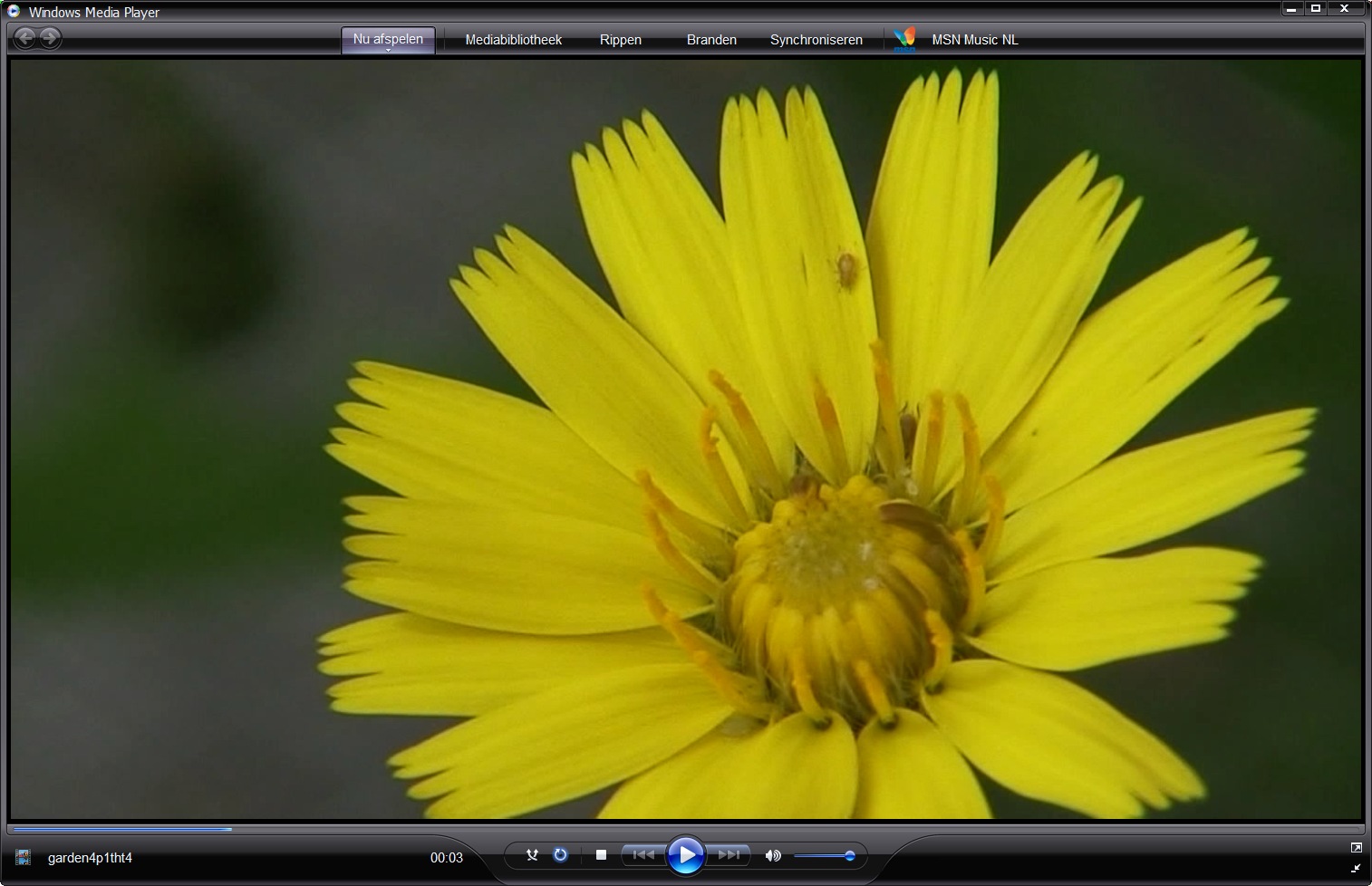The image size is (1372, 886).
Task: Switch to compact mode
Action: (x=1356, y=868)
